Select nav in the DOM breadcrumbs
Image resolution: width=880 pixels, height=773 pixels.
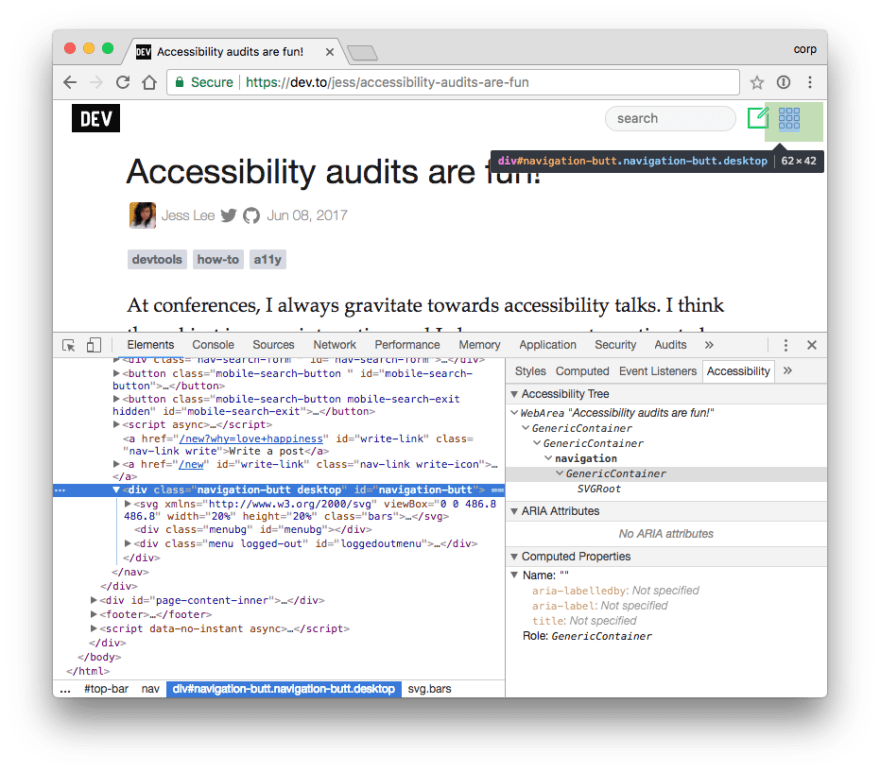150,689
